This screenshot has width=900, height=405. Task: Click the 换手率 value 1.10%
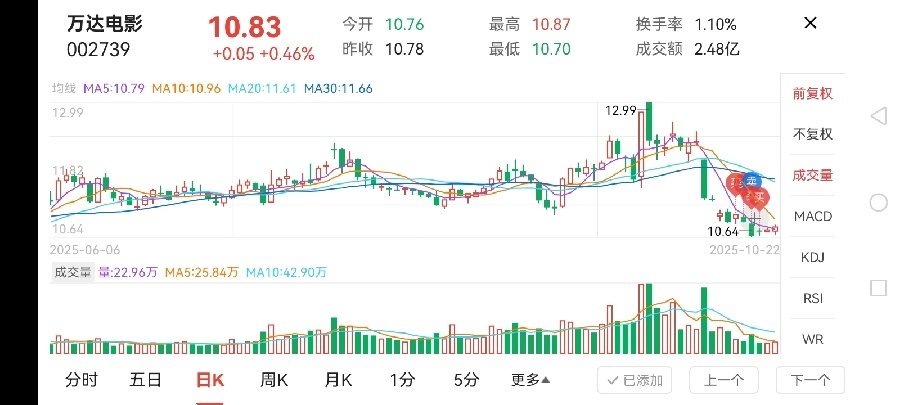click(x=715, y=24)
